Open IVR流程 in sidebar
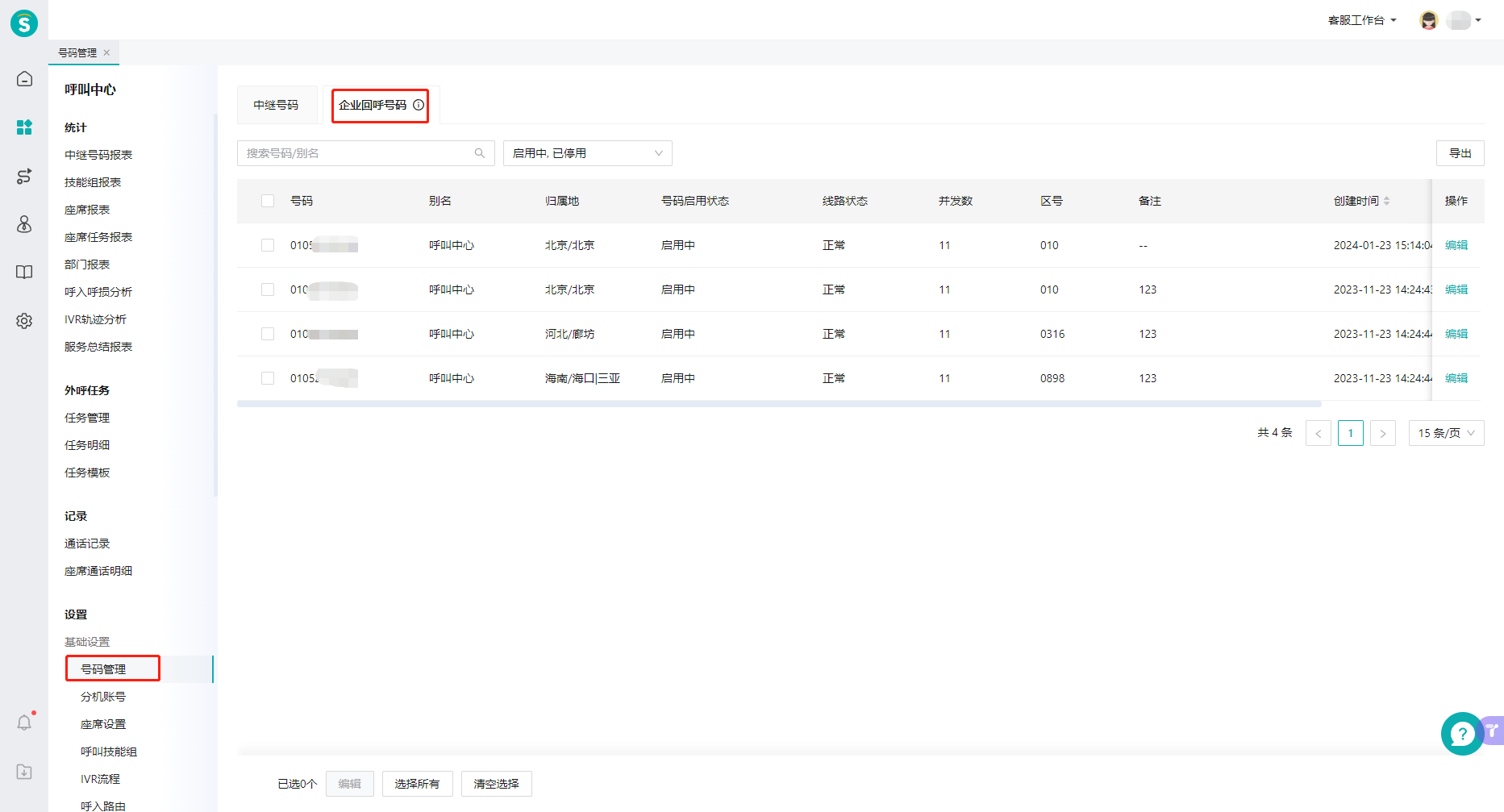The width and height of the screenshot is (1504, 812). point(100,779)
